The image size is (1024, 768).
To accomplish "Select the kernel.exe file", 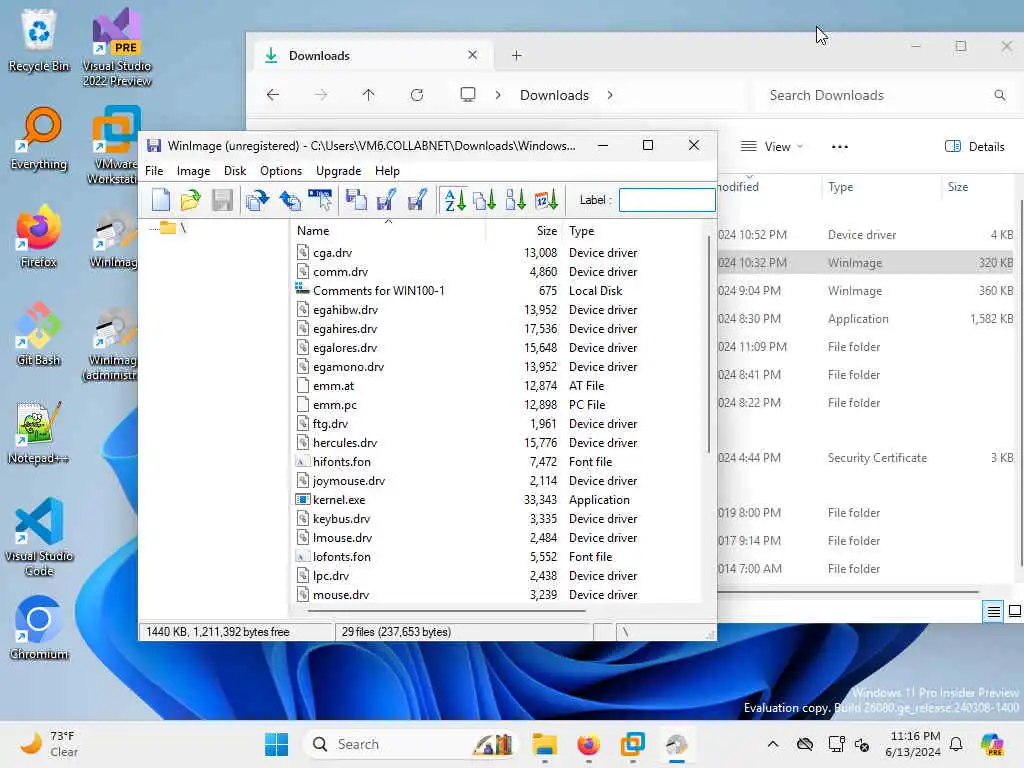I will 339,500.
